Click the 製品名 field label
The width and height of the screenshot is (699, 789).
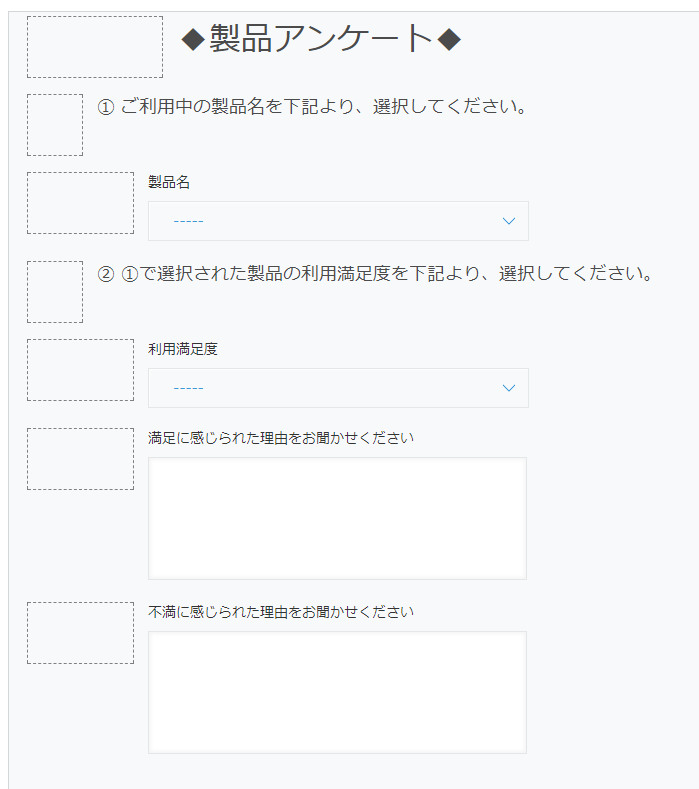(169, 182)
